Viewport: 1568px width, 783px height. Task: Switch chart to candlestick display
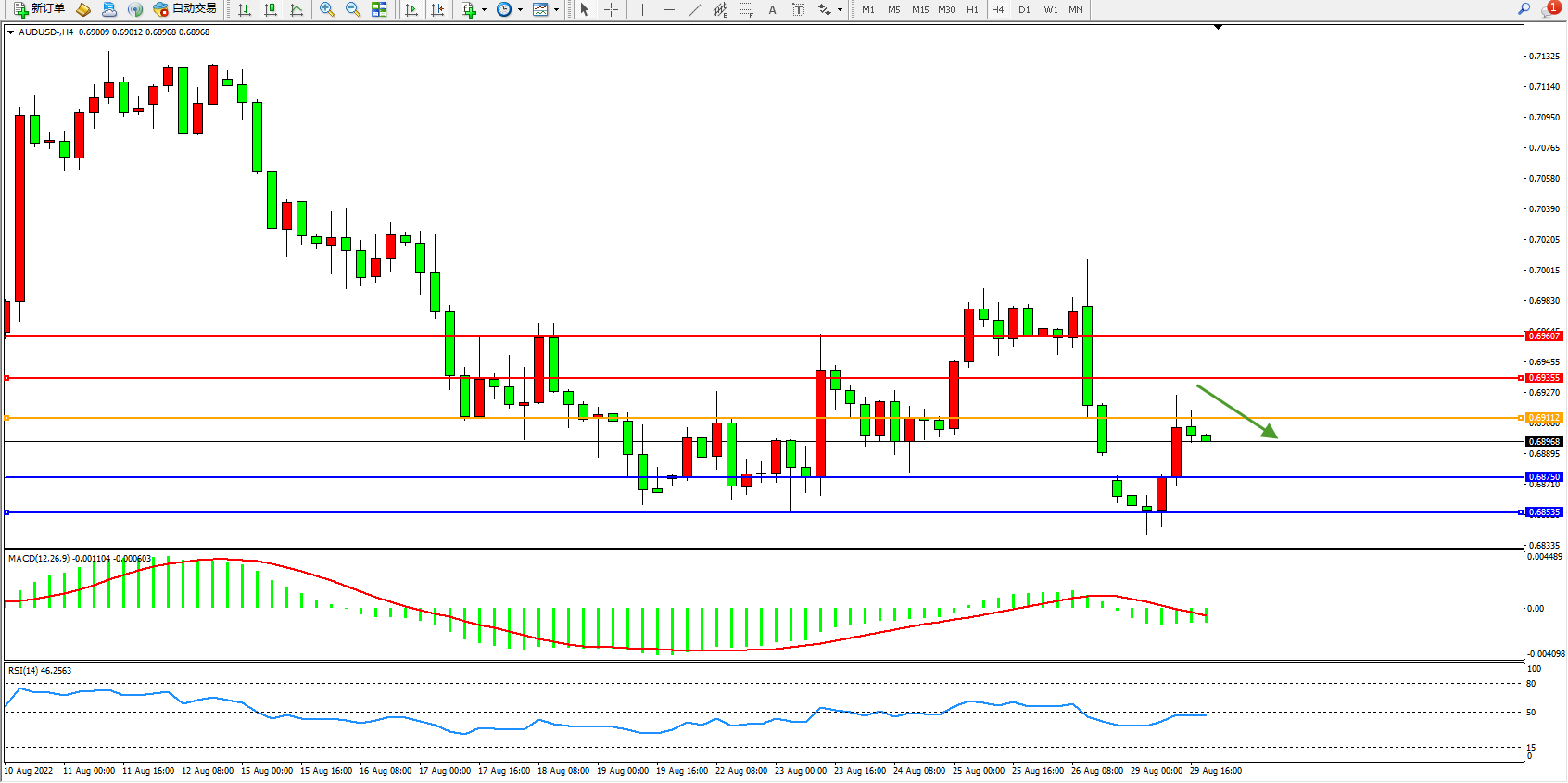(271, 9)
